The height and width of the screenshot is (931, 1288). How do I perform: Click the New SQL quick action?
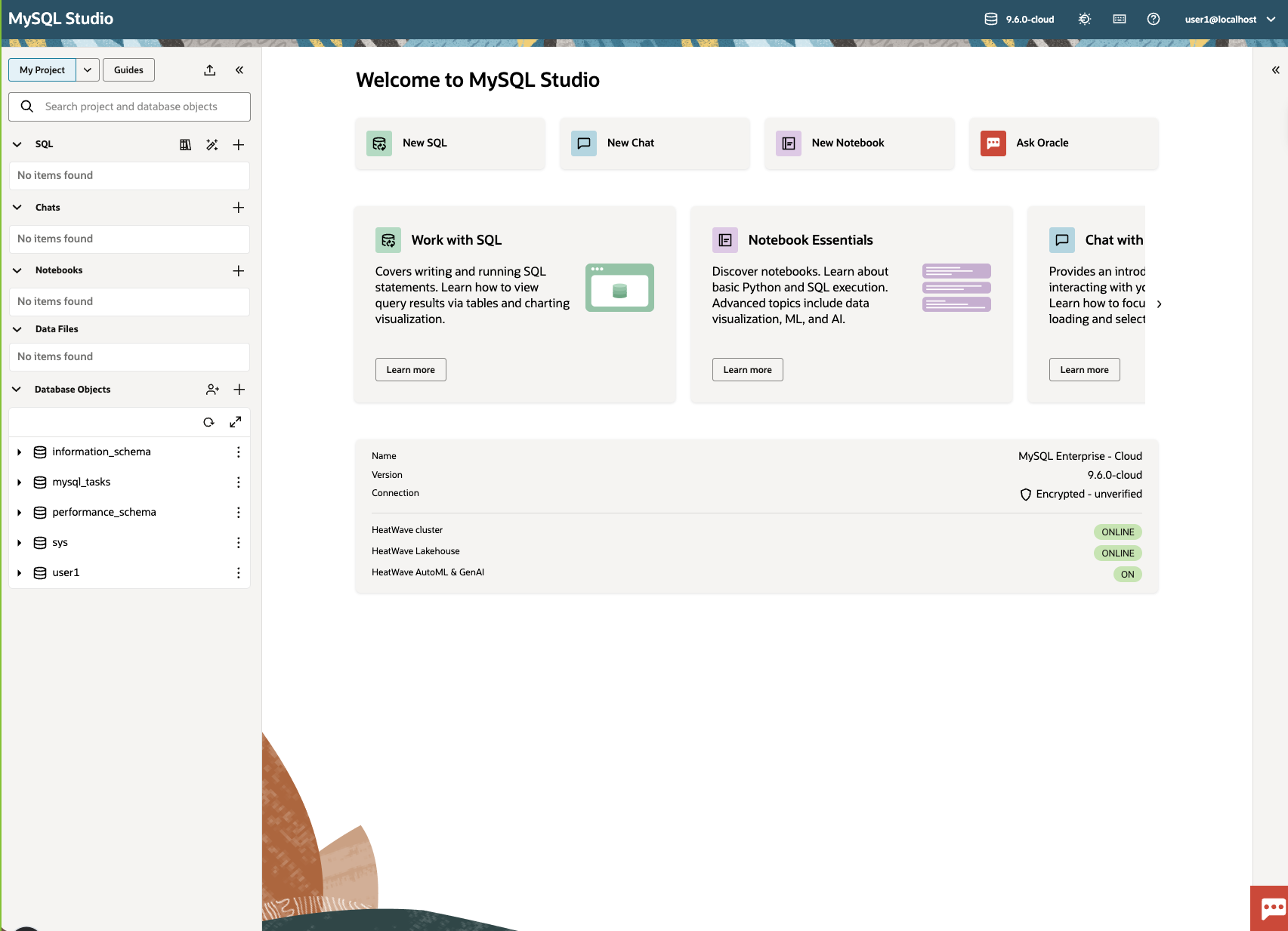[450, 143]
